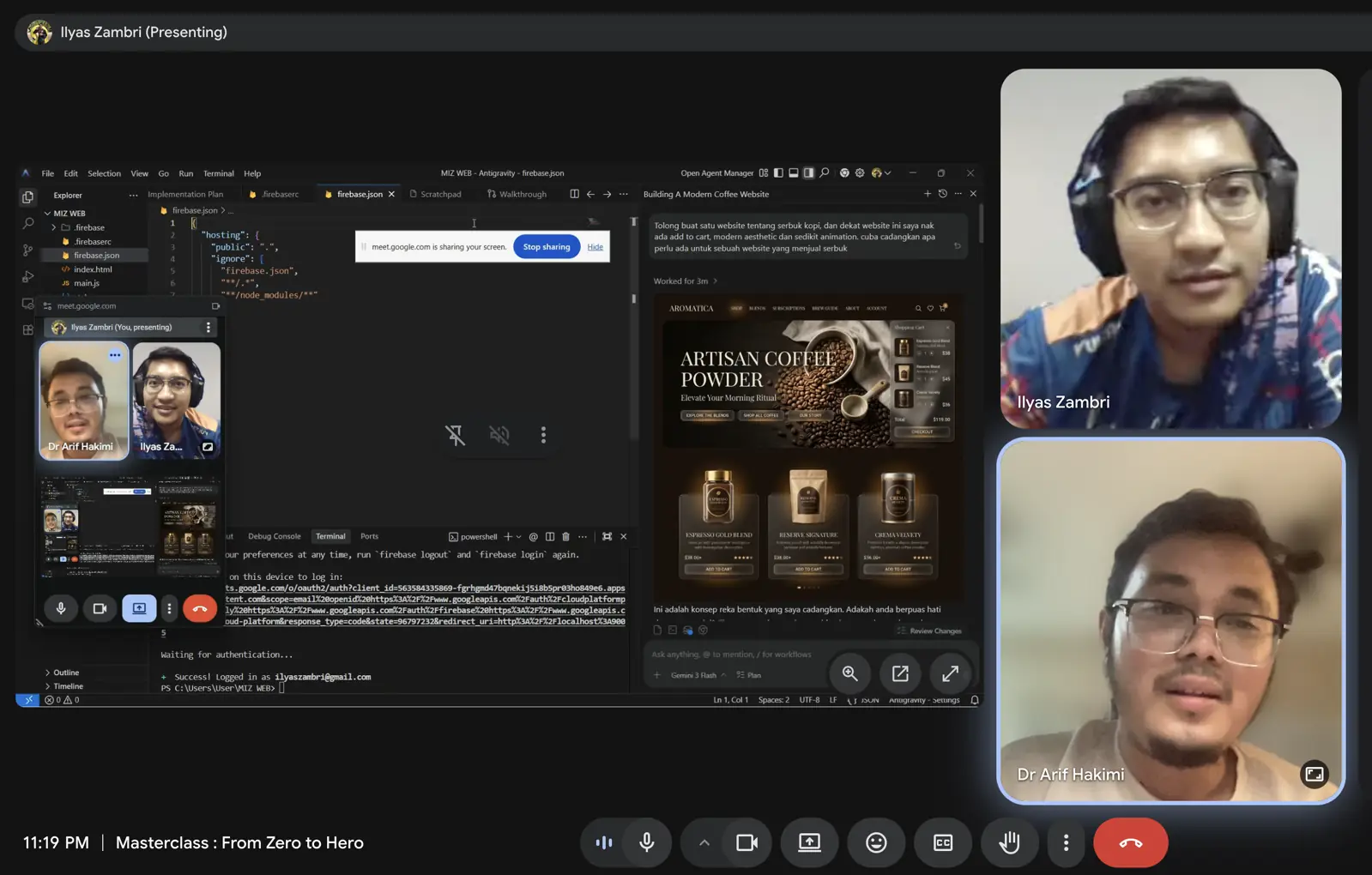Mute the microphone in bottom bar

coord(647,842)
